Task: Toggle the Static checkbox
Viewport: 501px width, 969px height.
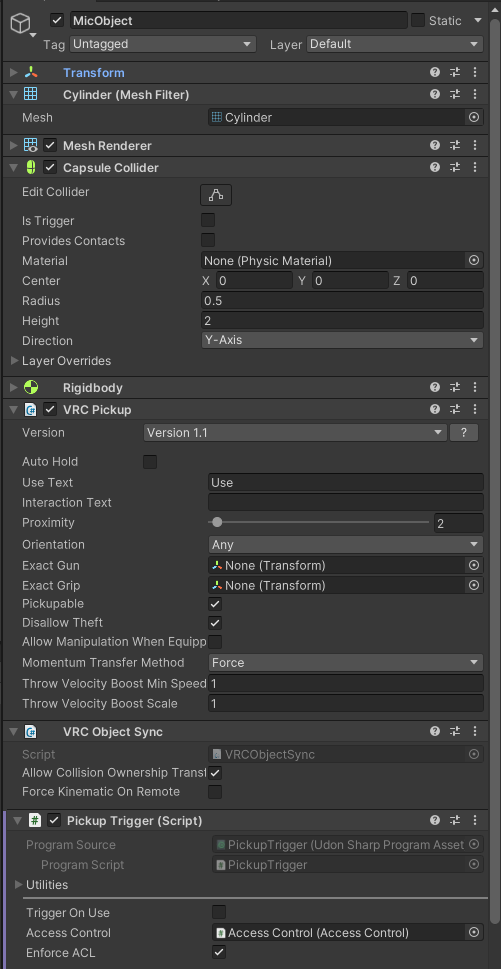Action: pos(418,20)
